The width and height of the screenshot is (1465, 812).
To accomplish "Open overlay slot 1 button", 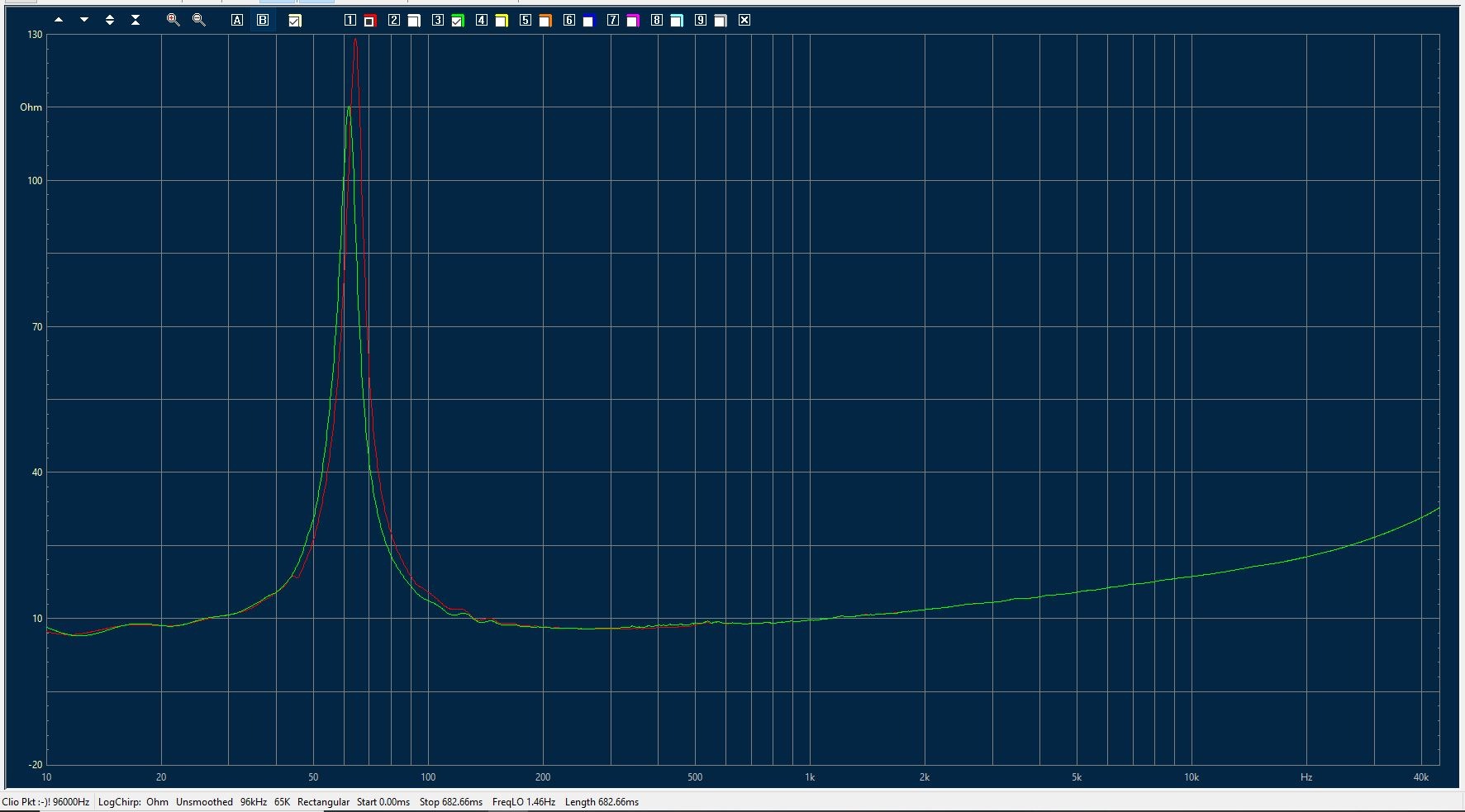I will click(x=350, y=20).
